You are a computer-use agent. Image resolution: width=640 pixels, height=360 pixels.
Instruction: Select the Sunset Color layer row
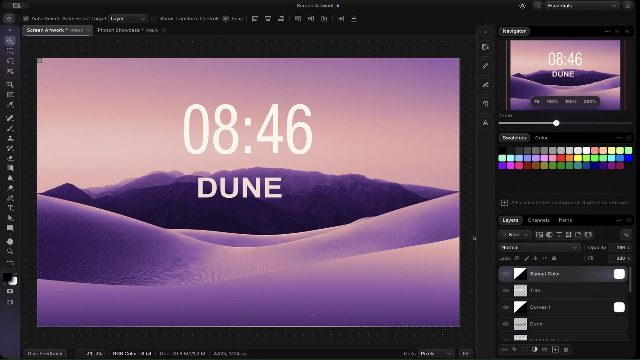[x=563, y=274]
